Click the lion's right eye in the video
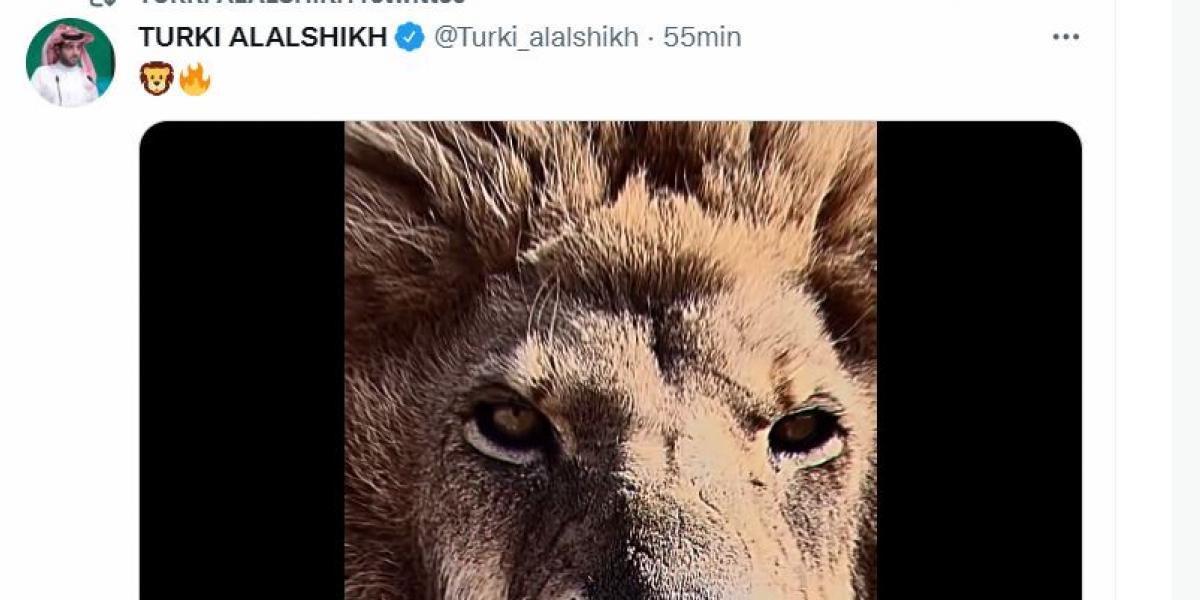The image size is (1200, 600). pos(806,432)
